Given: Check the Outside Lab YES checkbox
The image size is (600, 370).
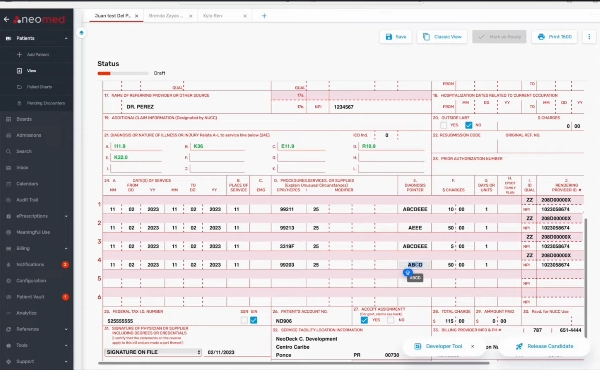Looking at the screenshot, I should click(443, 125).
